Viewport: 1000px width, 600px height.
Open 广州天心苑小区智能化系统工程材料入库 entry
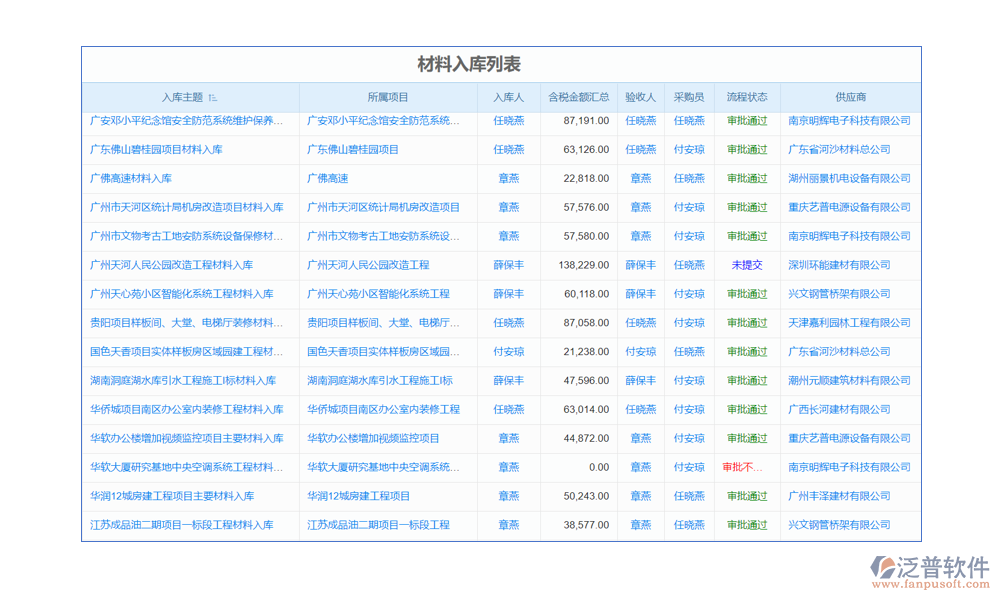(x=182, y=295)
